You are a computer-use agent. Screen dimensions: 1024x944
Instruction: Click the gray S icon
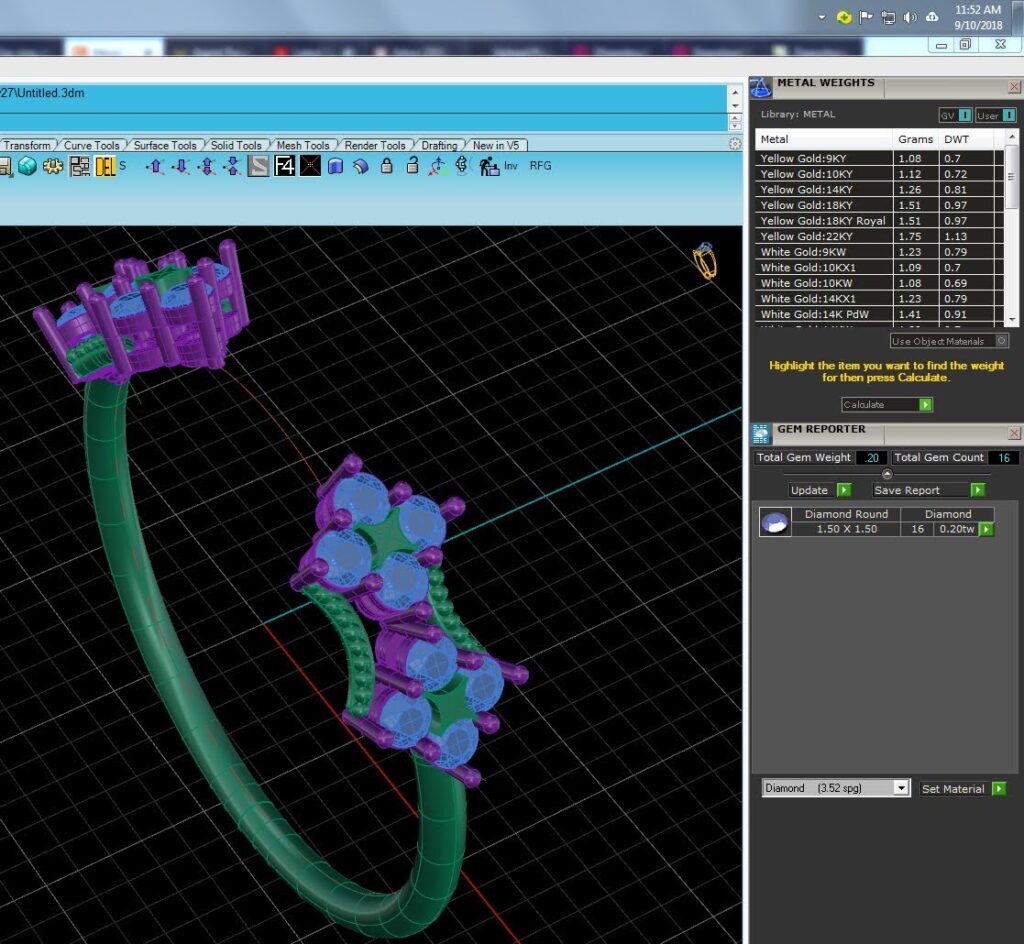tap(258, 166)
